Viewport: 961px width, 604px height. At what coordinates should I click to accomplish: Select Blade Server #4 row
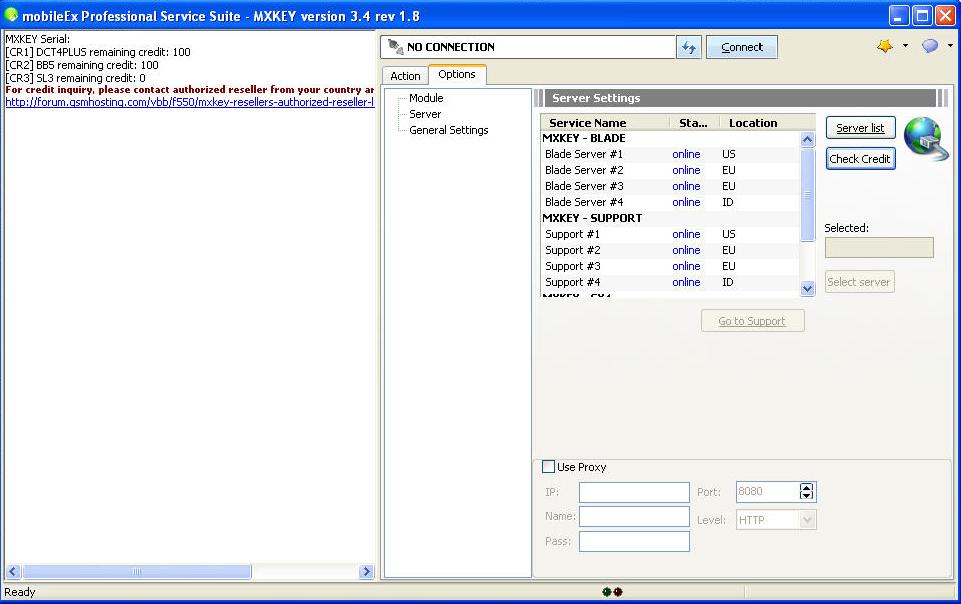click(x=670, y=202)
